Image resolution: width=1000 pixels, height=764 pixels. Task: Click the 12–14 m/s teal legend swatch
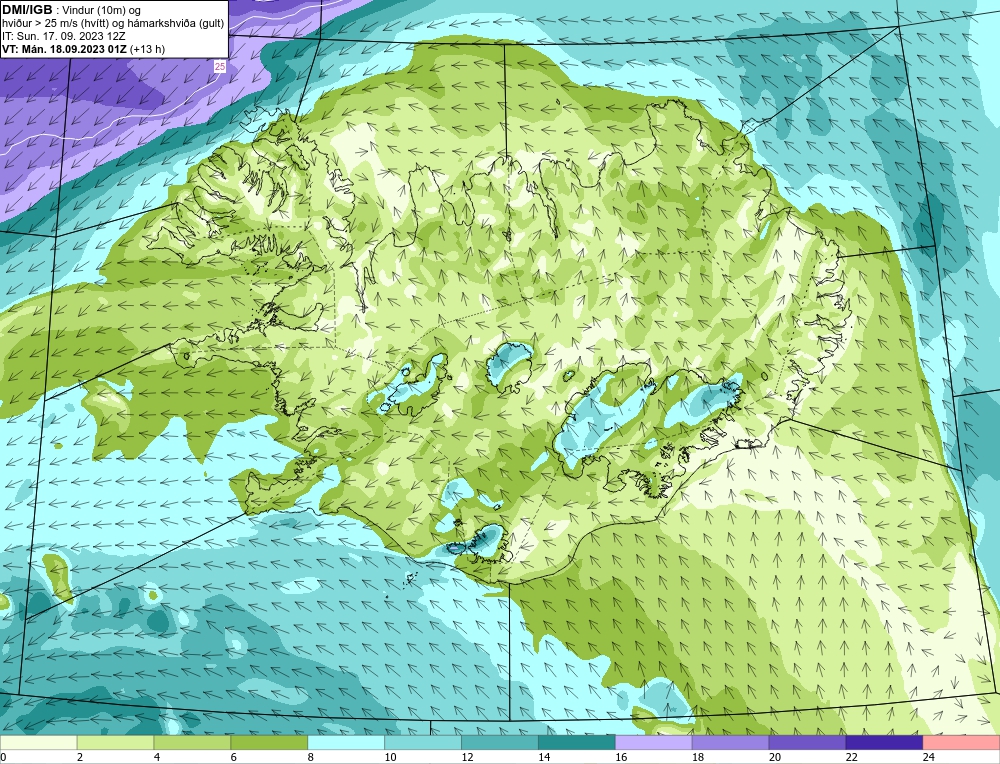point(500,743)
